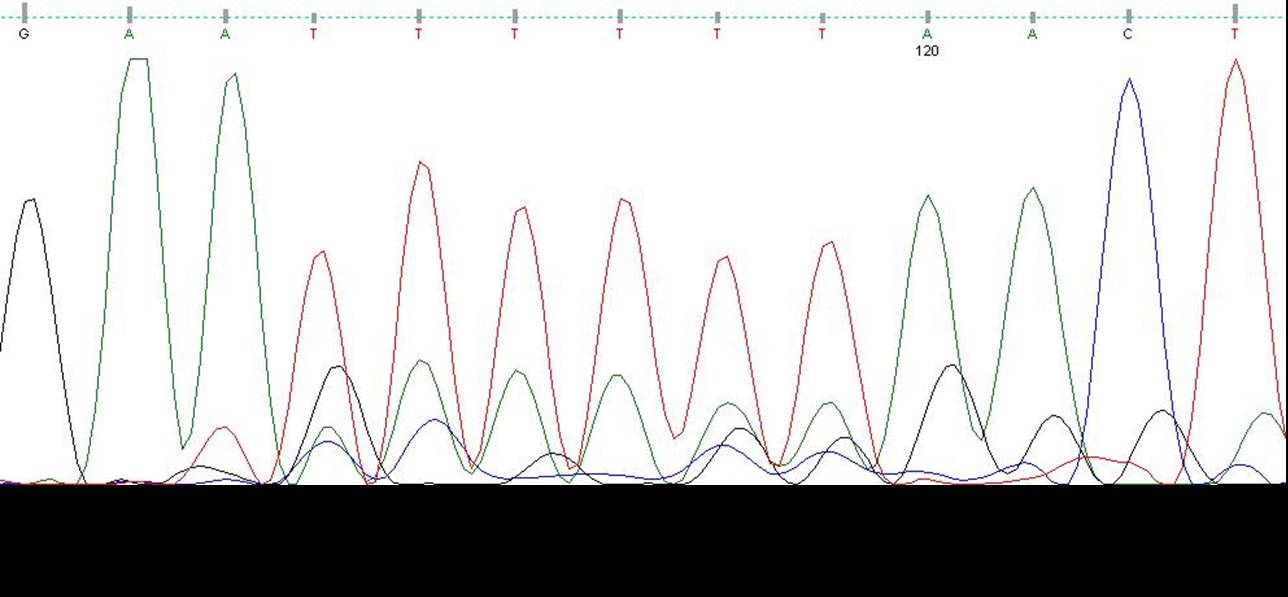Click the tick marker above the G base
The width and height of the screenshot is (1288, 597).
point(25,13)
